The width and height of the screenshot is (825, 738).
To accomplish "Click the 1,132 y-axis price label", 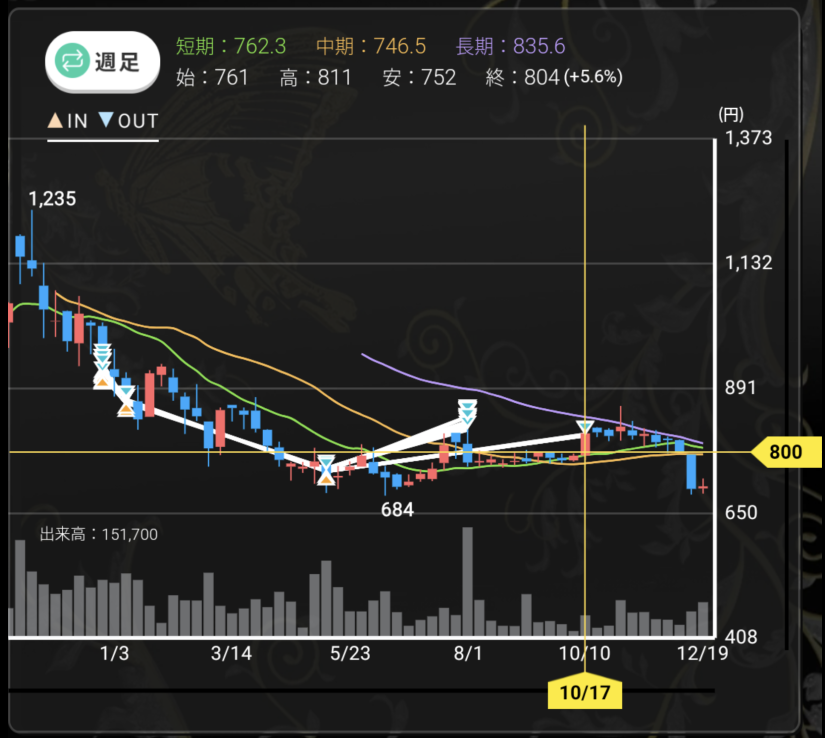I will click(748, 262).
